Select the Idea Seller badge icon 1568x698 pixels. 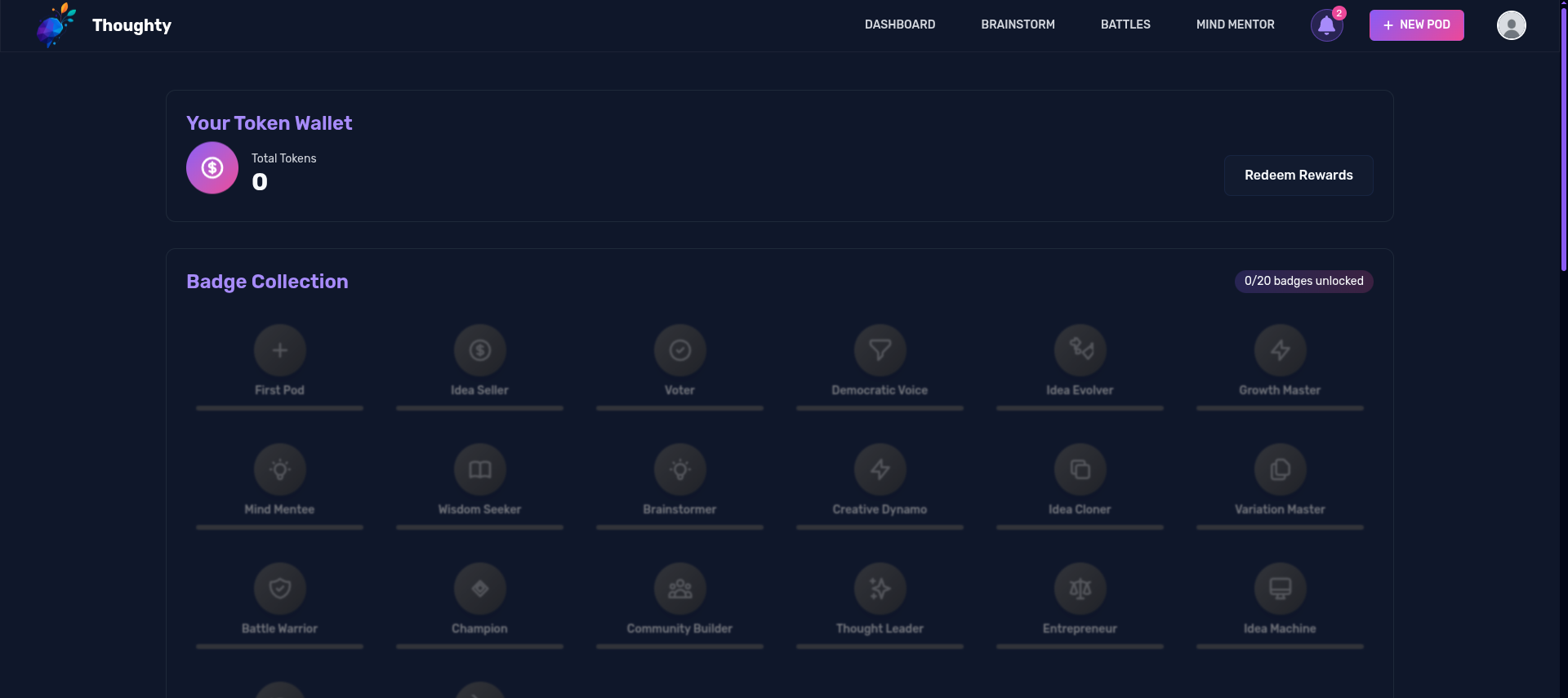click(480, 350)
